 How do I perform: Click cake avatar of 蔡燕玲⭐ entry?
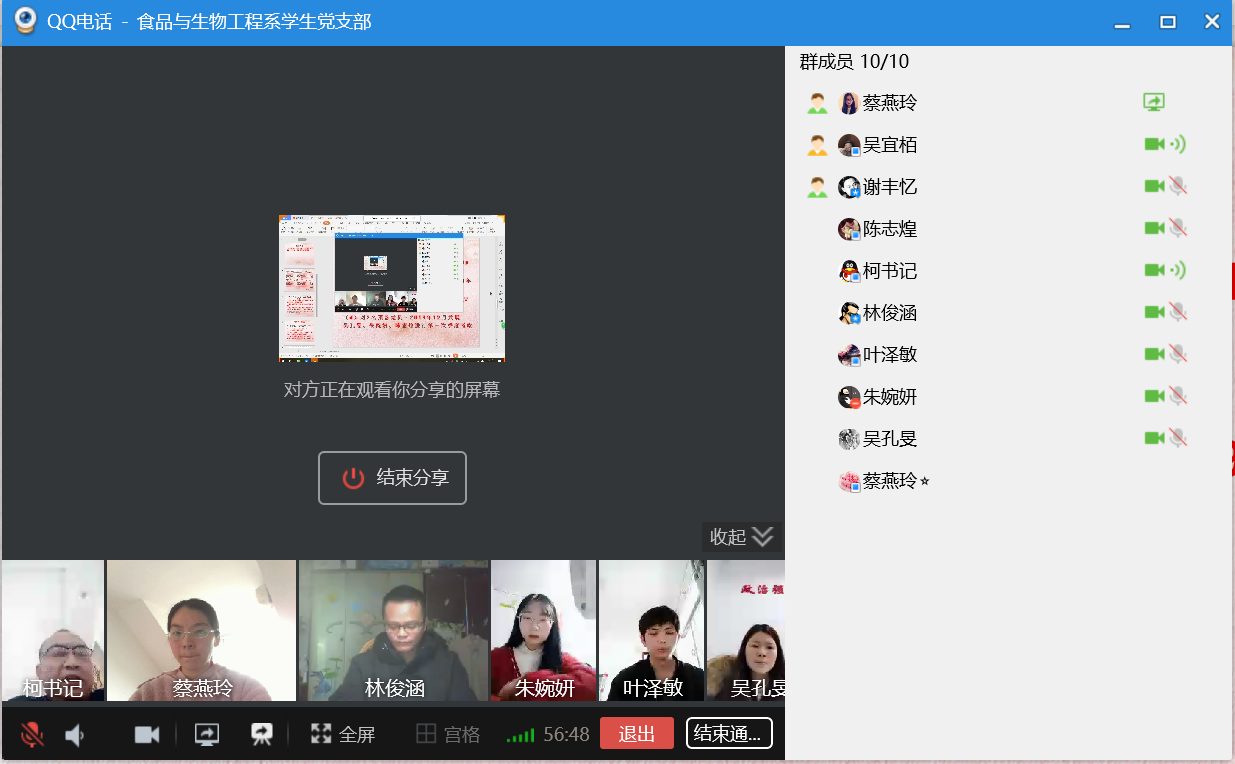(x=849, y=481)
